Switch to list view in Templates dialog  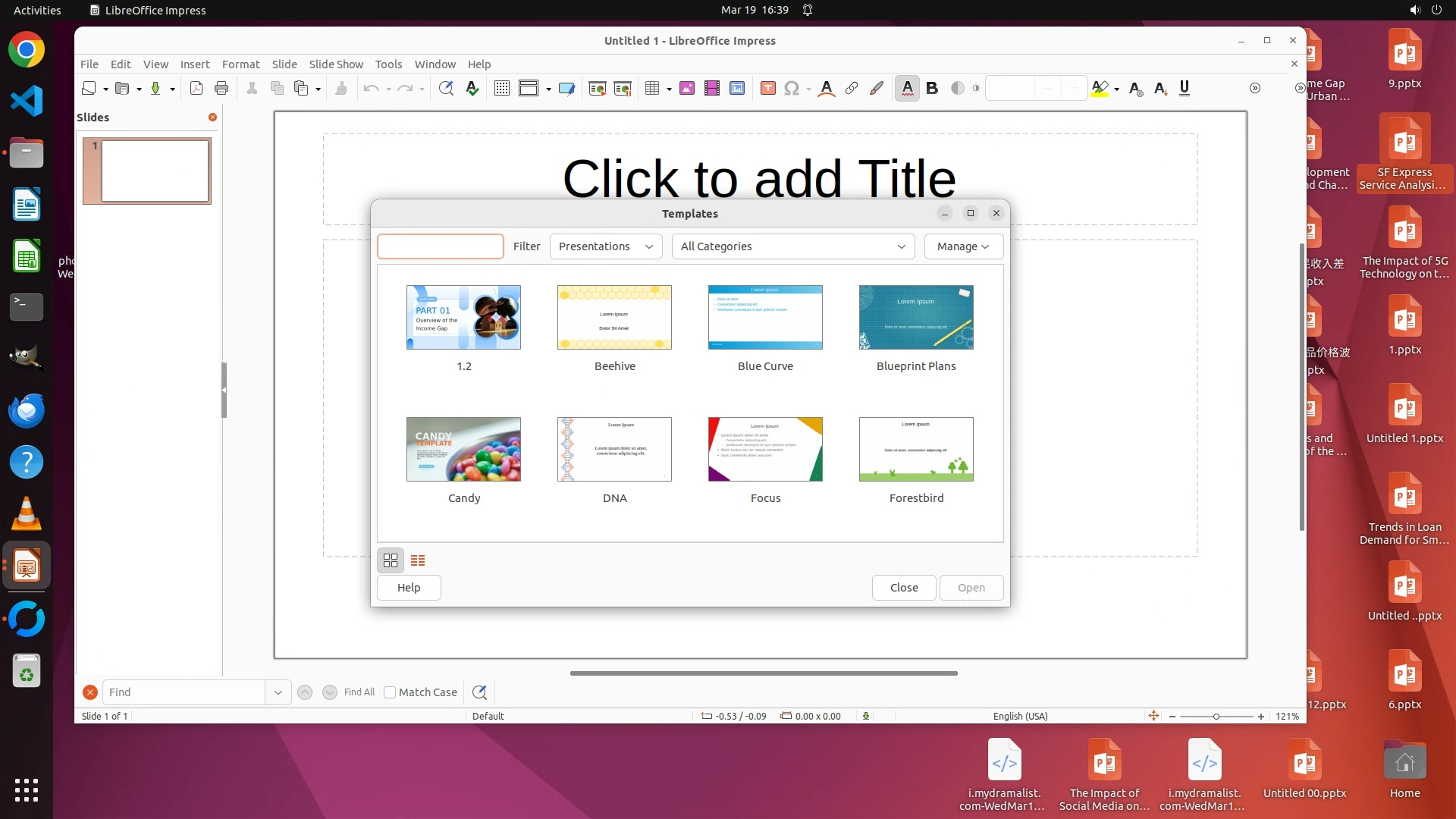tap(418, 560)
